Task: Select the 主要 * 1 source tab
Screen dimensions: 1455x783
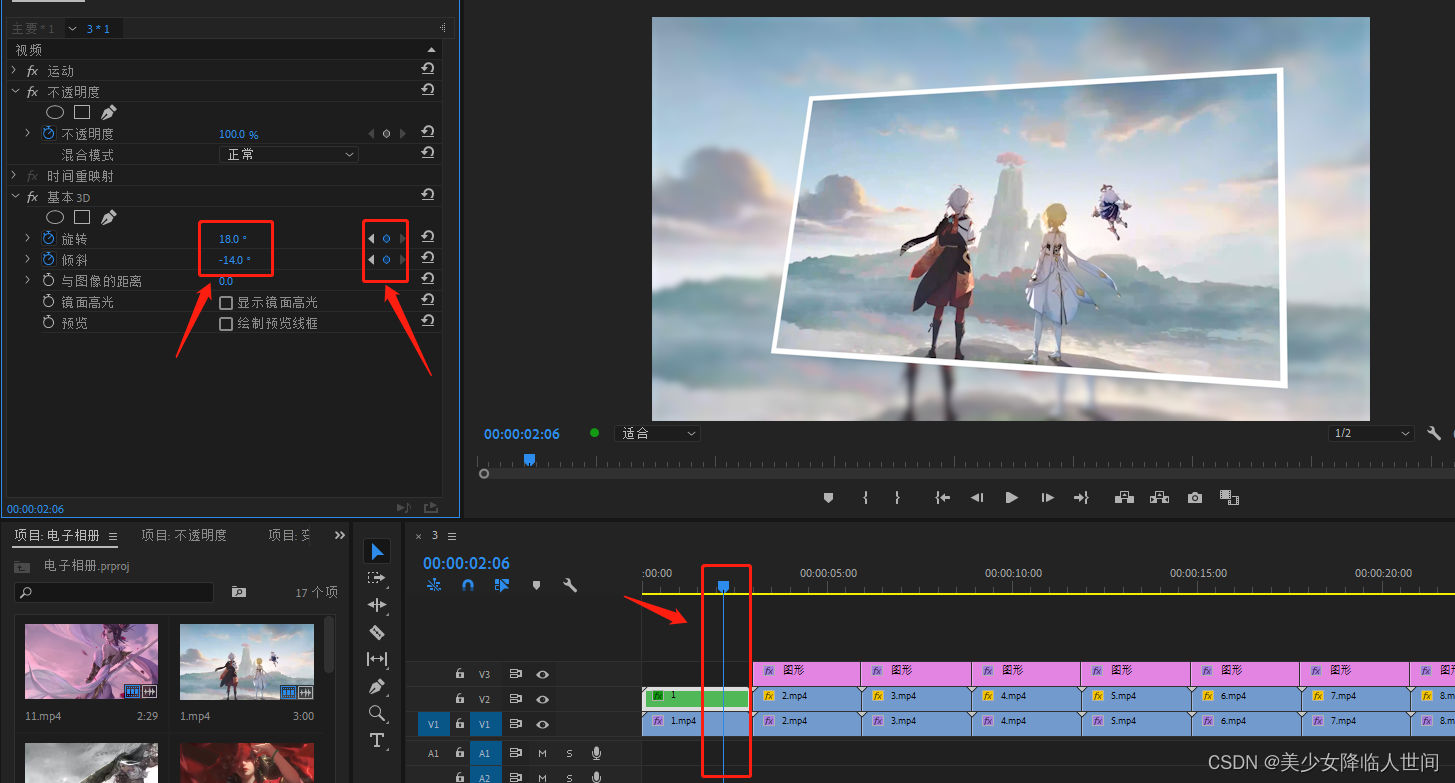Action: point(33,29)
